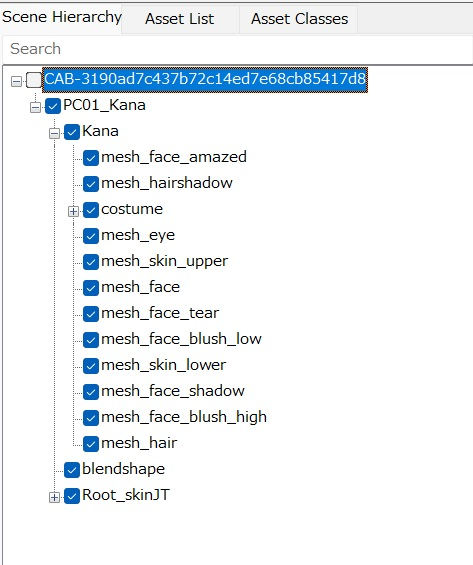Screen dimensions: 473x565
Task: Select the mesh_skin_upper label
Action: [165, 261]
